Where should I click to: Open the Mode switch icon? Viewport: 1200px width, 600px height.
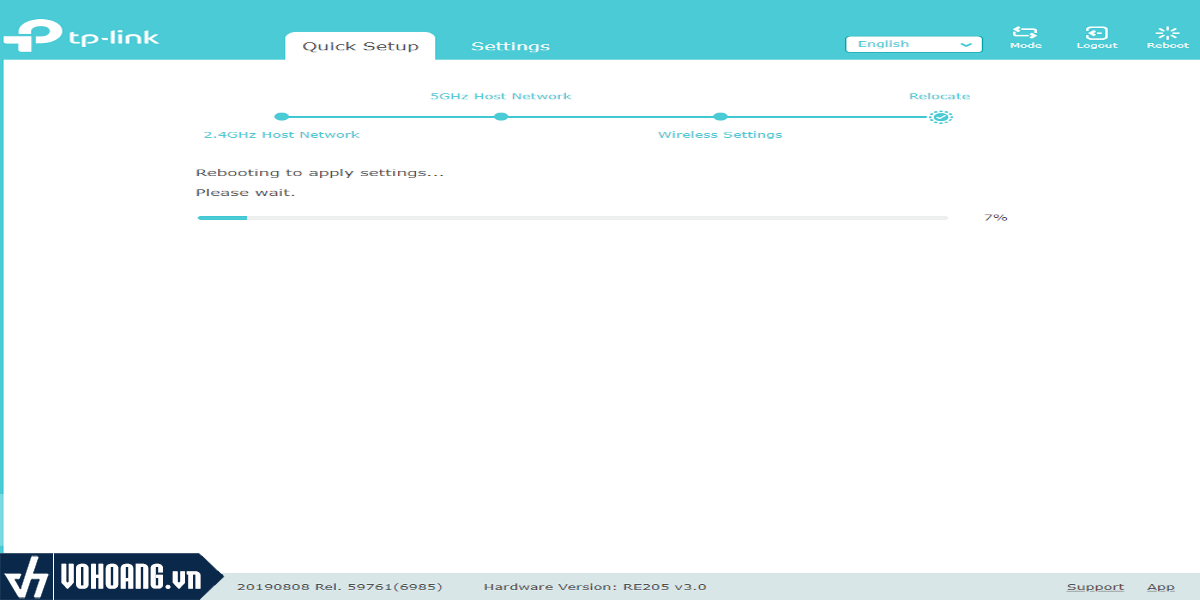click(x=1025, y=33)
